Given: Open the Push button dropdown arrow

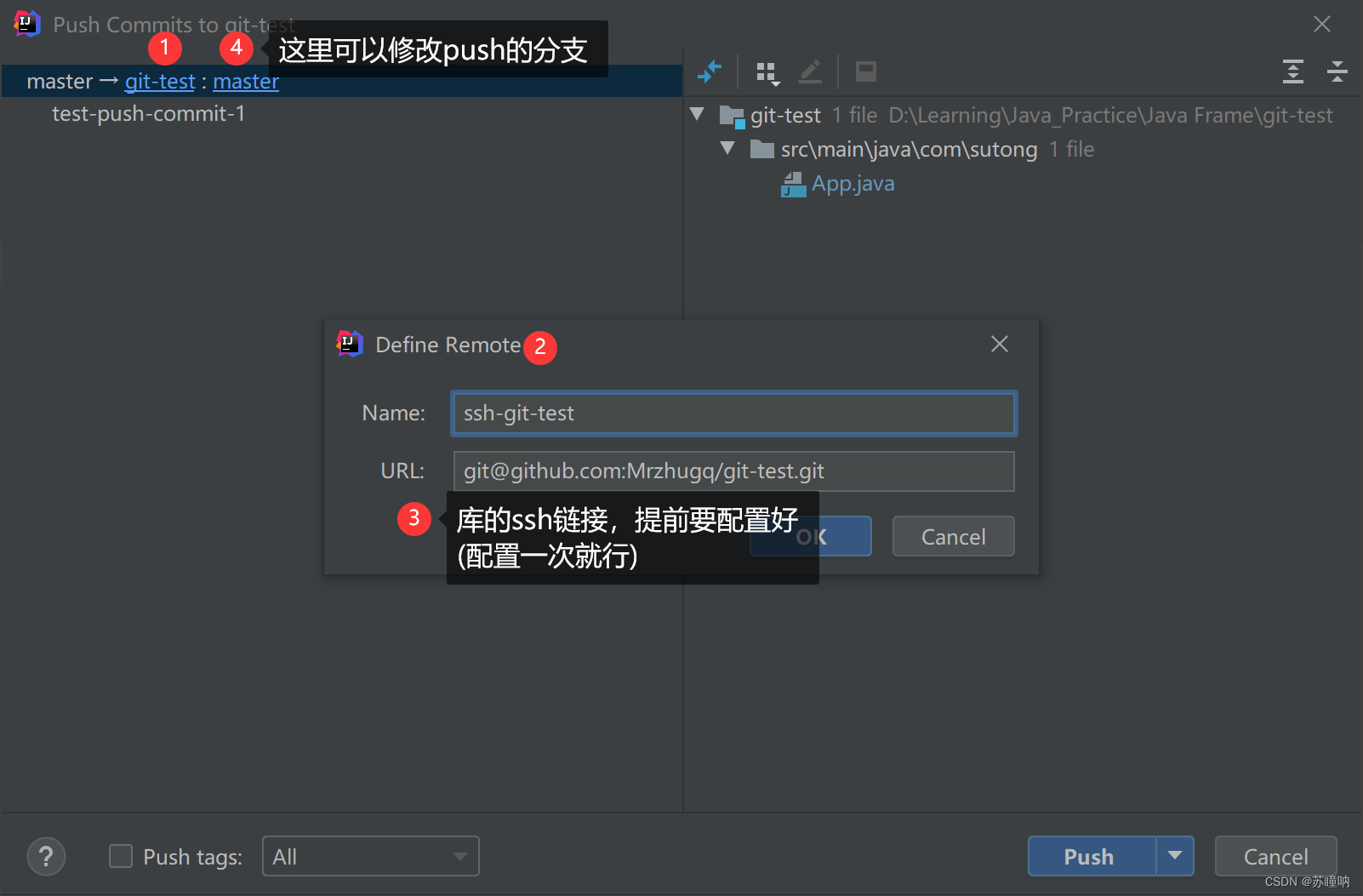Looking at the screenshot, I should pos(1175,856).
